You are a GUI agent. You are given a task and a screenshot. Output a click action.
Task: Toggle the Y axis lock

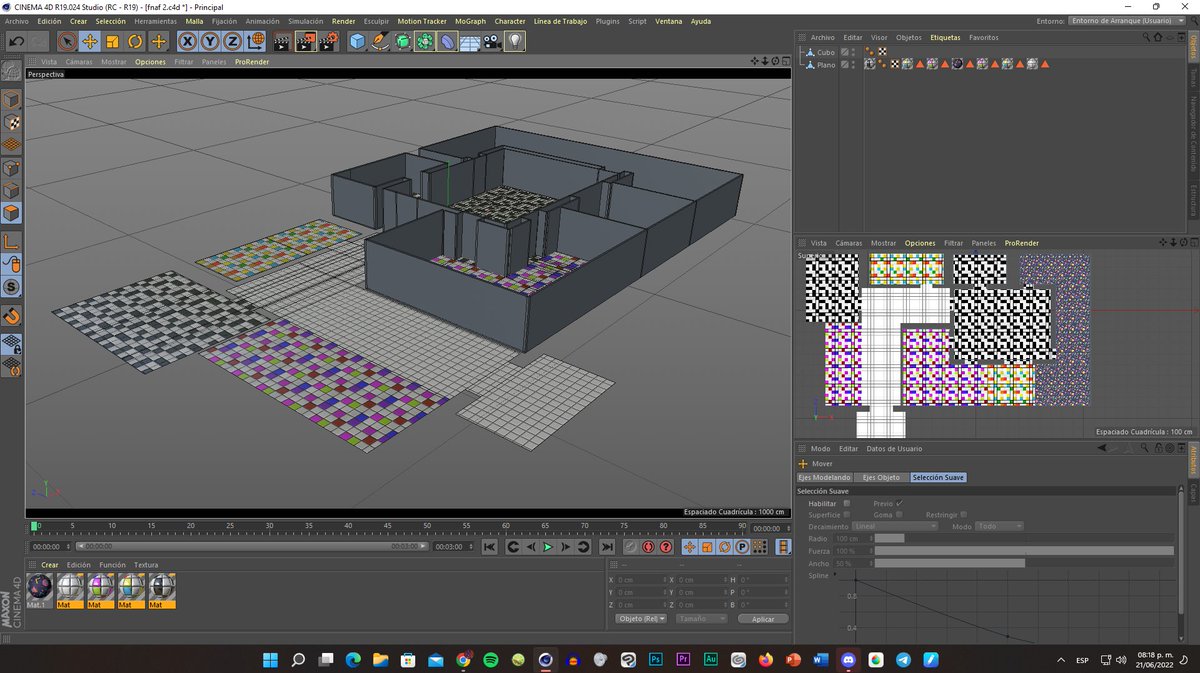pyautogui.click(x=210, y=41)
